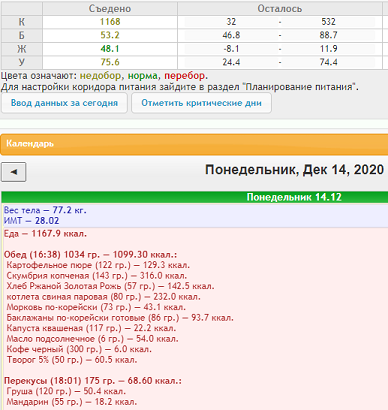Click row label 'Б'
The width and height of the screenshot is (388, 410).
point(22,35)
